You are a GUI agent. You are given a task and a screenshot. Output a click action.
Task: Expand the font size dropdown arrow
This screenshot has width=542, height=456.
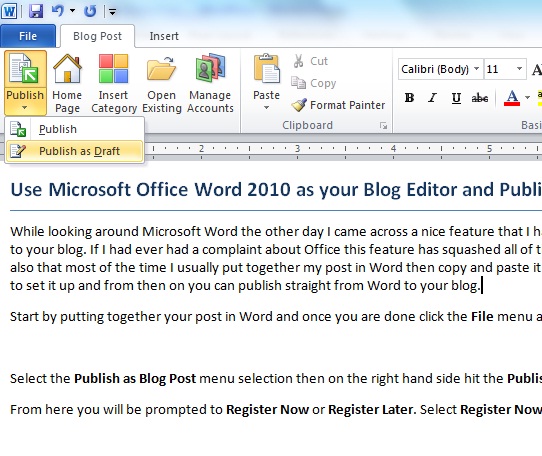tap(519, 69)
